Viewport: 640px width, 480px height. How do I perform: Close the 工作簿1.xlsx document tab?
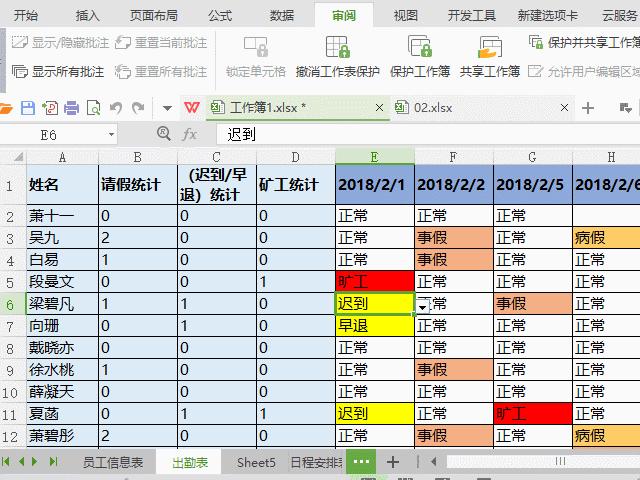pos(379,108)
